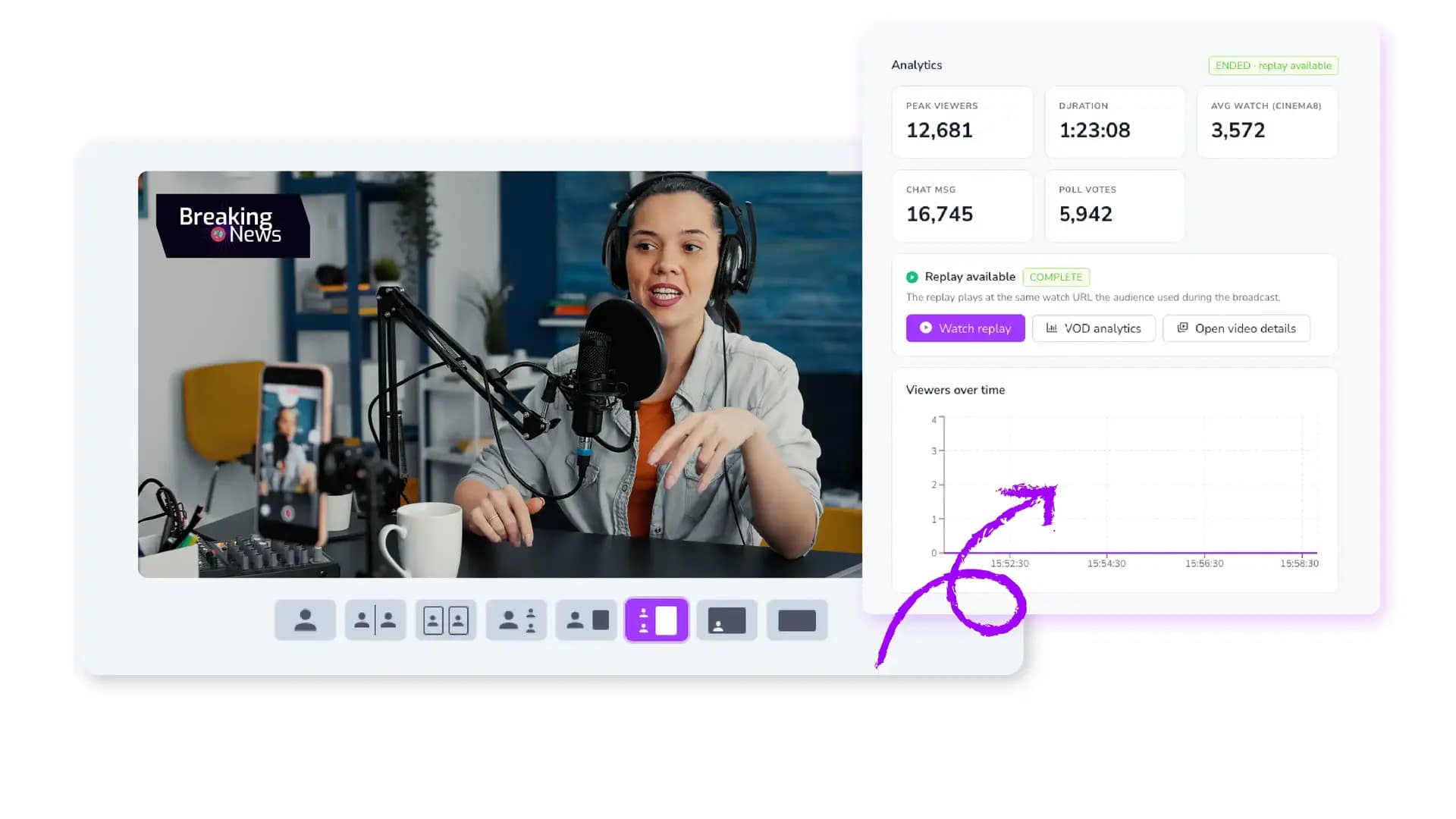Click the Analytics panel heading
The width and height of the screenshot is (1456, 819).
click(917, 65)
